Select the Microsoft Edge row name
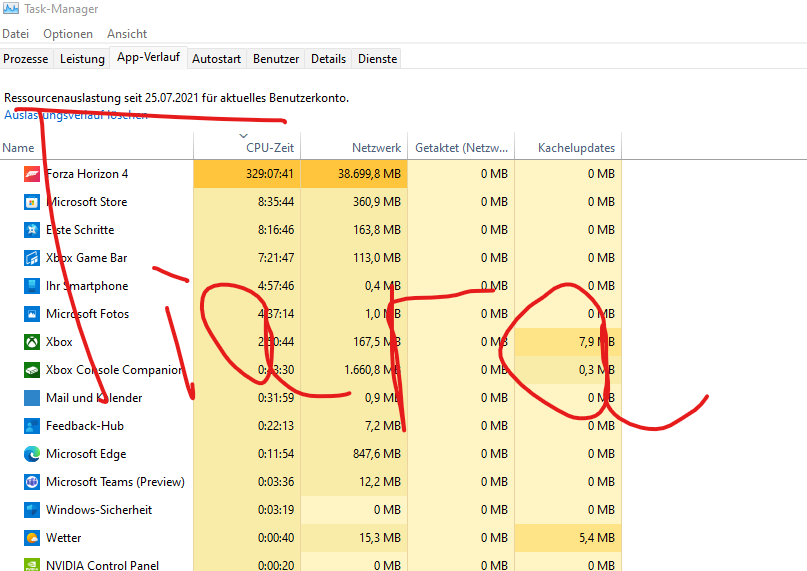Screen dimensions: 807x571 [86, 454]
